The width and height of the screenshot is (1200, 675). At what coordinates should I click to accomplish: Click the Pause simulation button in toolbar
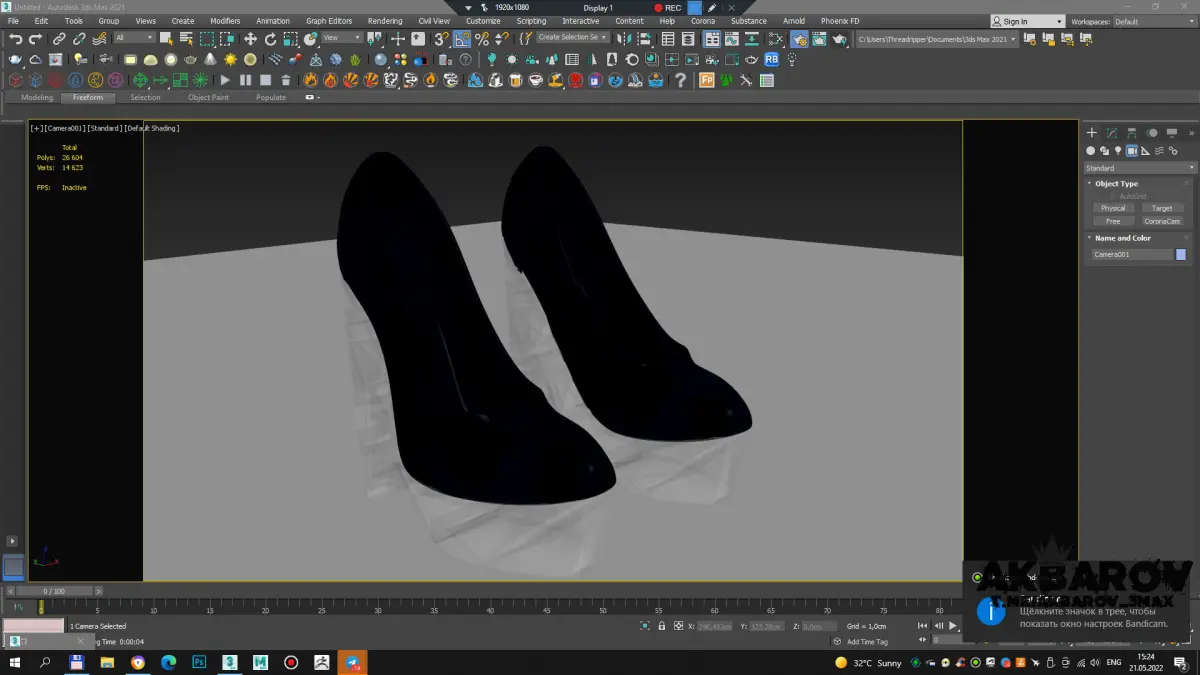coord(245,80)
